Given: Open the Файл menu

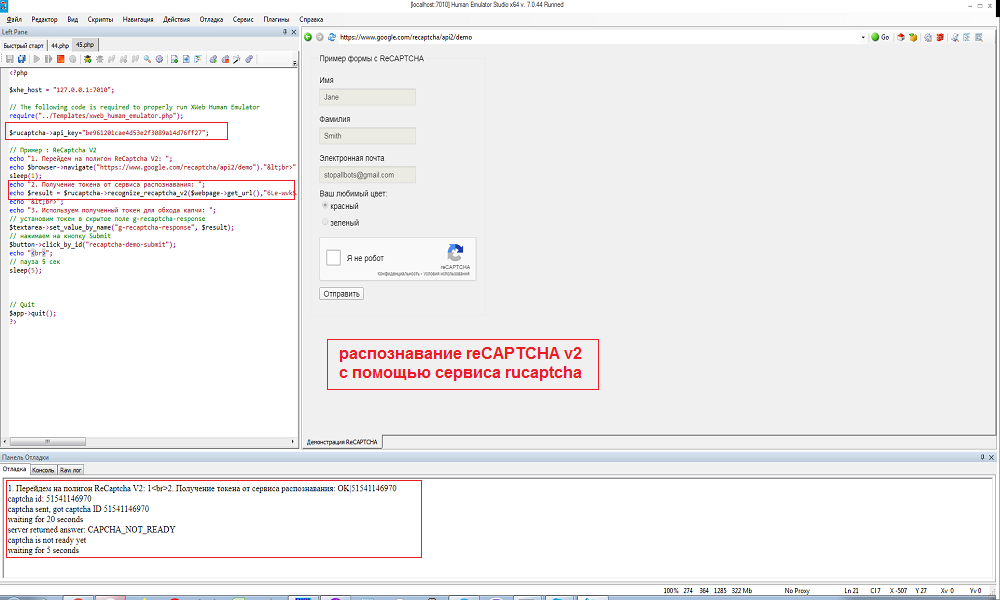Looking at the screenshot, I should pos(14,19).
